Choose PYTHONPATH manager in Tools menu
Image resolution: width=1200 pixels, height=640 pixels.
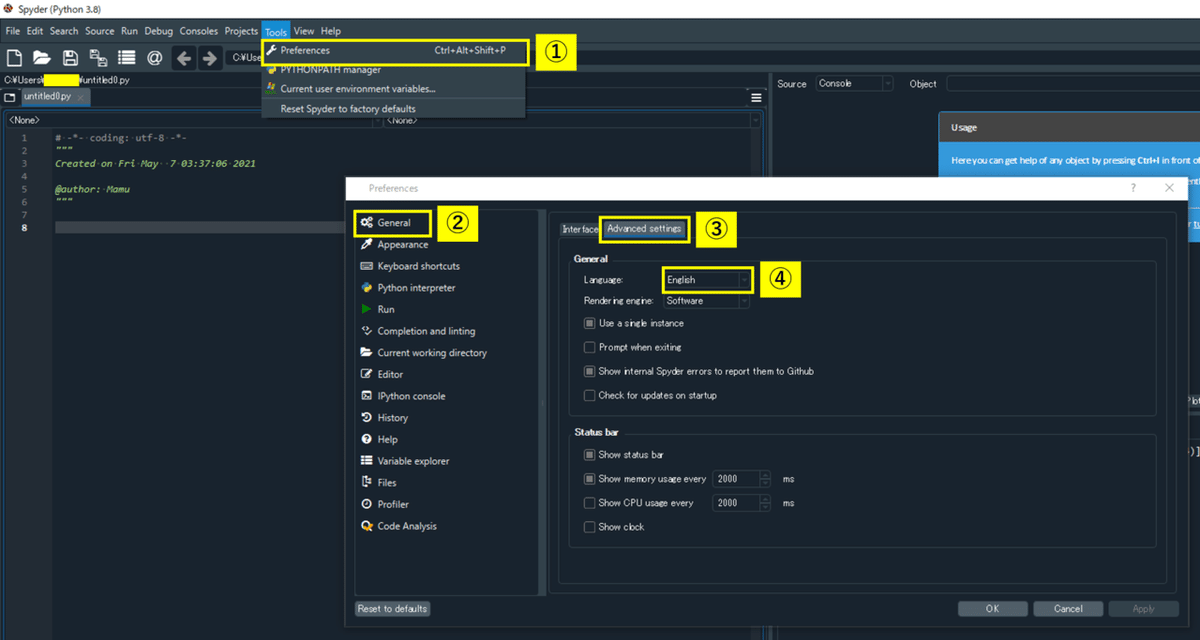click(x=393, y=70)
